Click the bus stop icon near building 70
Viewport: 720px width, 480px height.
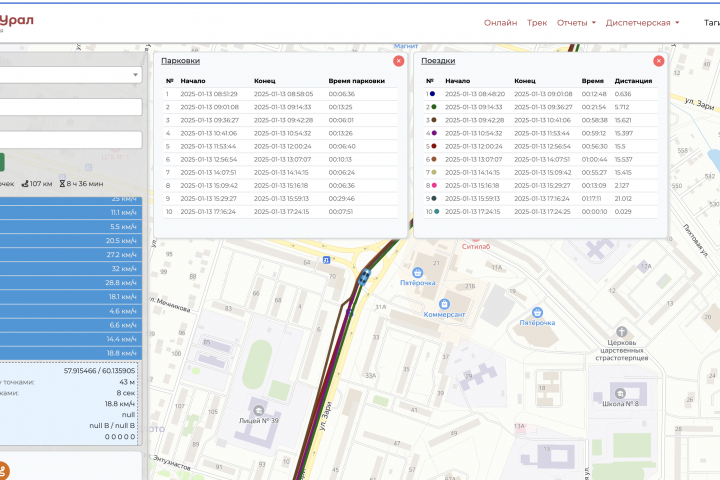[x=326, y=260]
